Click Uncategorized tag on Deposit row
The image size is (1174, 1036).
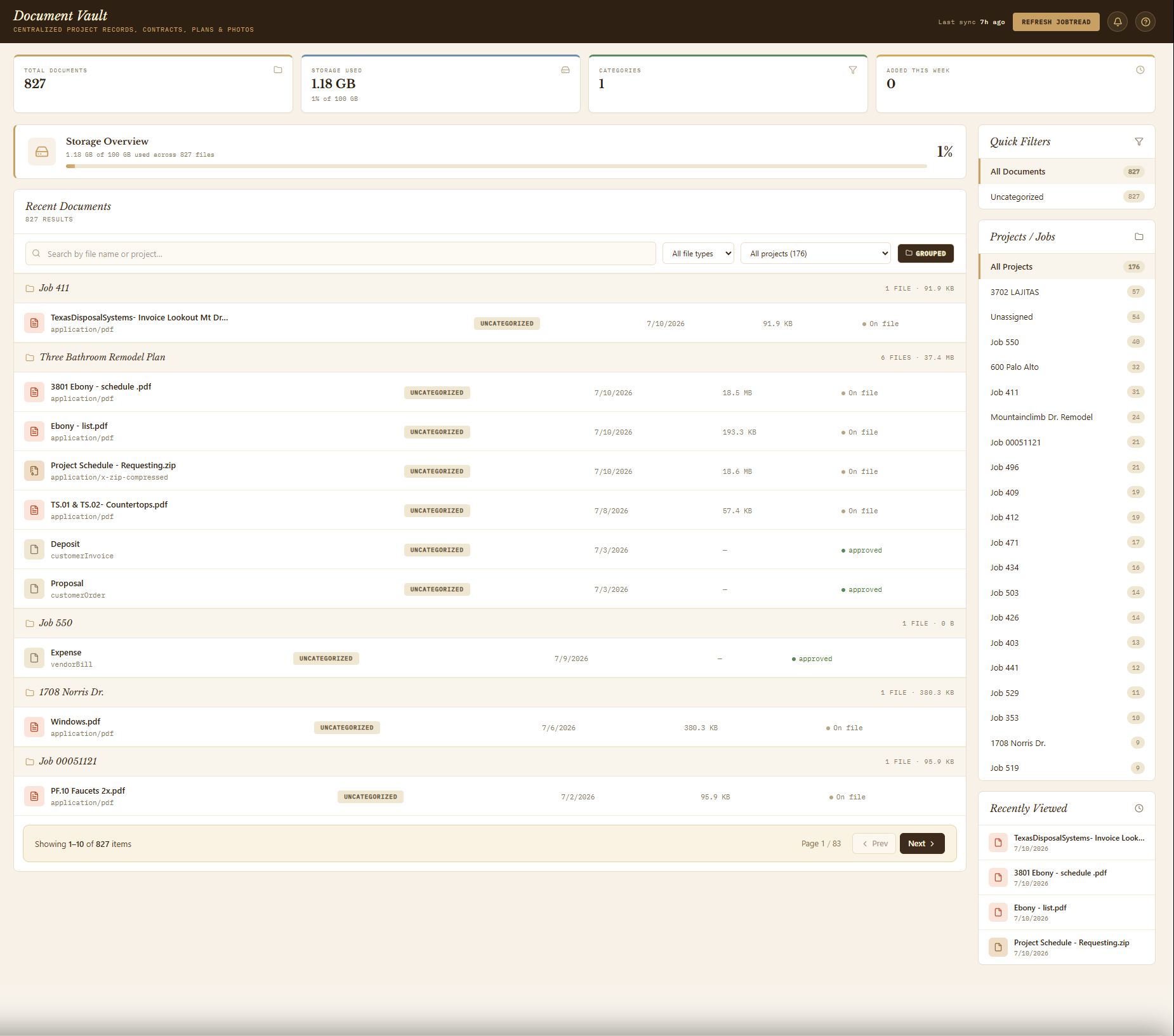(x=437, y=550)
